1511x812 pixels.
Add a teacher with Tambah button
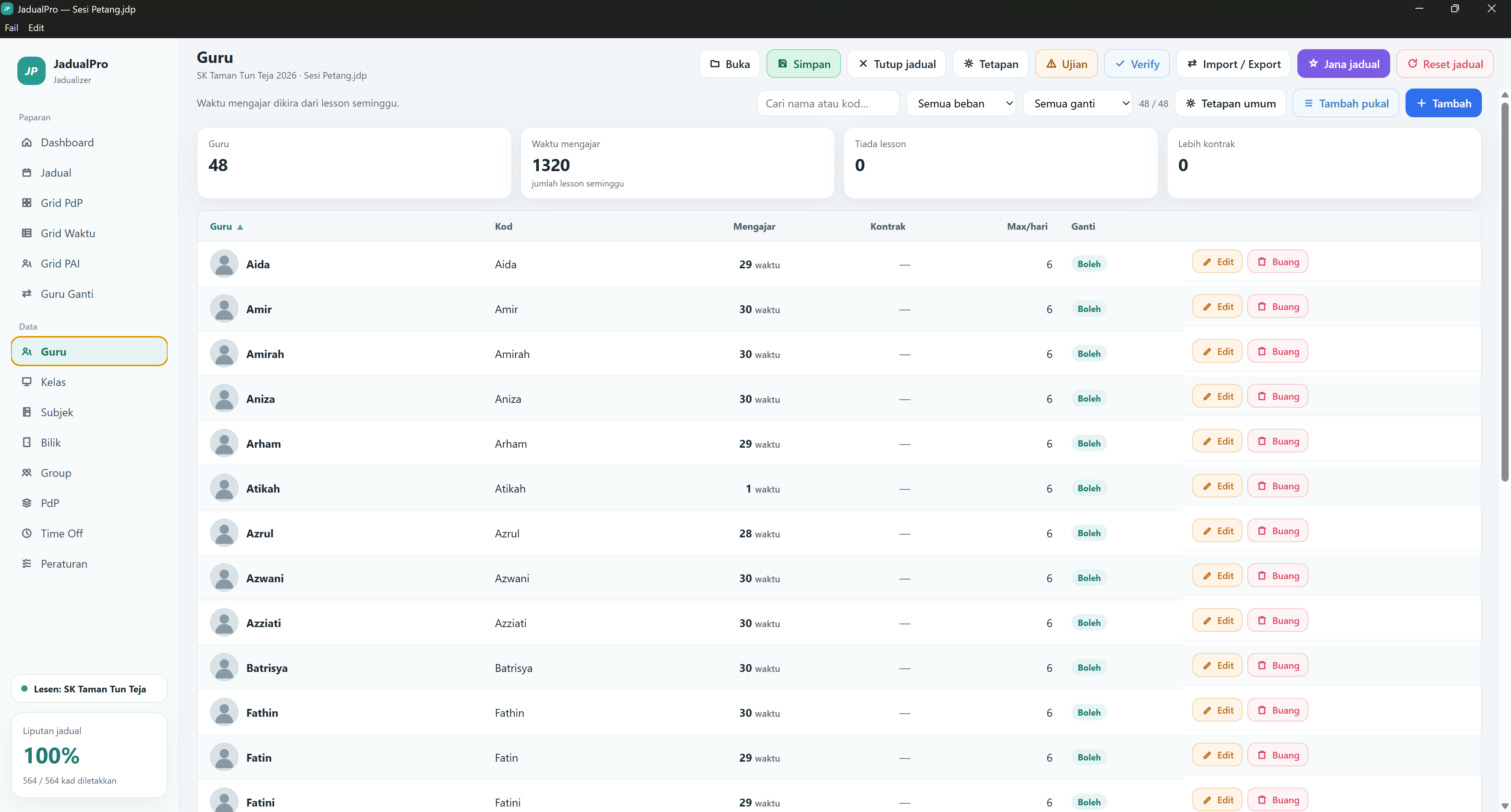[x=1444, y=103]
